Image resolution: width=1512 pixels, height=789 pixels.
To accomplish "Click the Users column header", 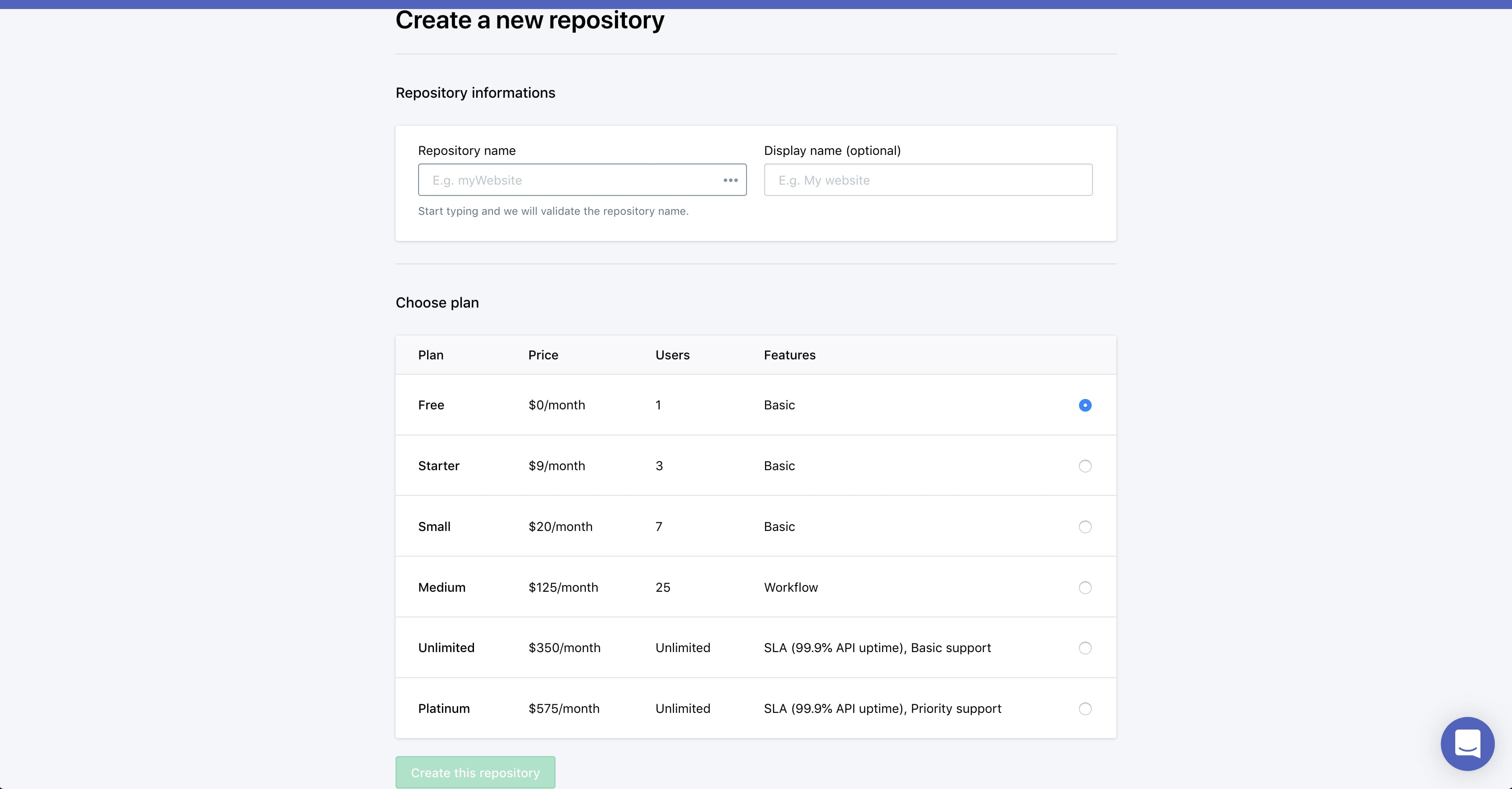I will (672, 355).
